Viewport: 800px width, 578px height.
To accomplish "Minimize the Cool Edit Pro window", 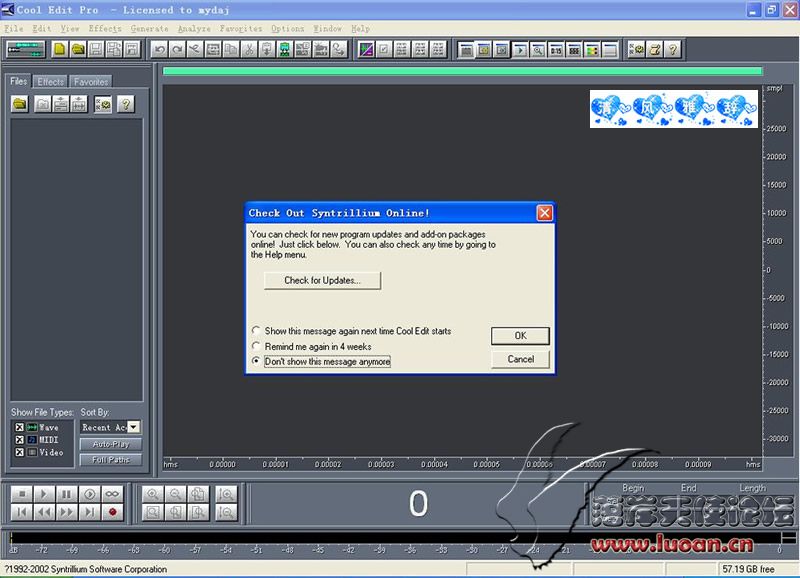I will [x=753, y=10].
